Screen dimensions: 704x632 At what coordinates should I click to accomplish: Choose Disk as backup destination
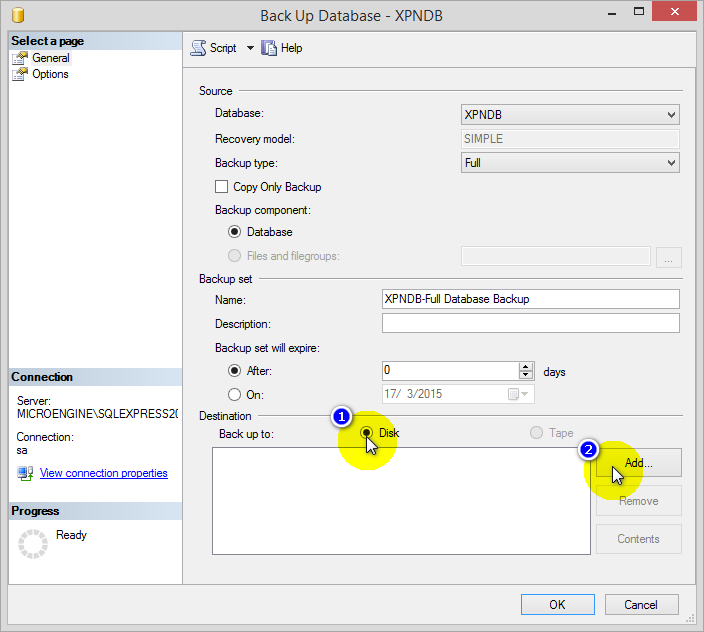click(367, 433)
